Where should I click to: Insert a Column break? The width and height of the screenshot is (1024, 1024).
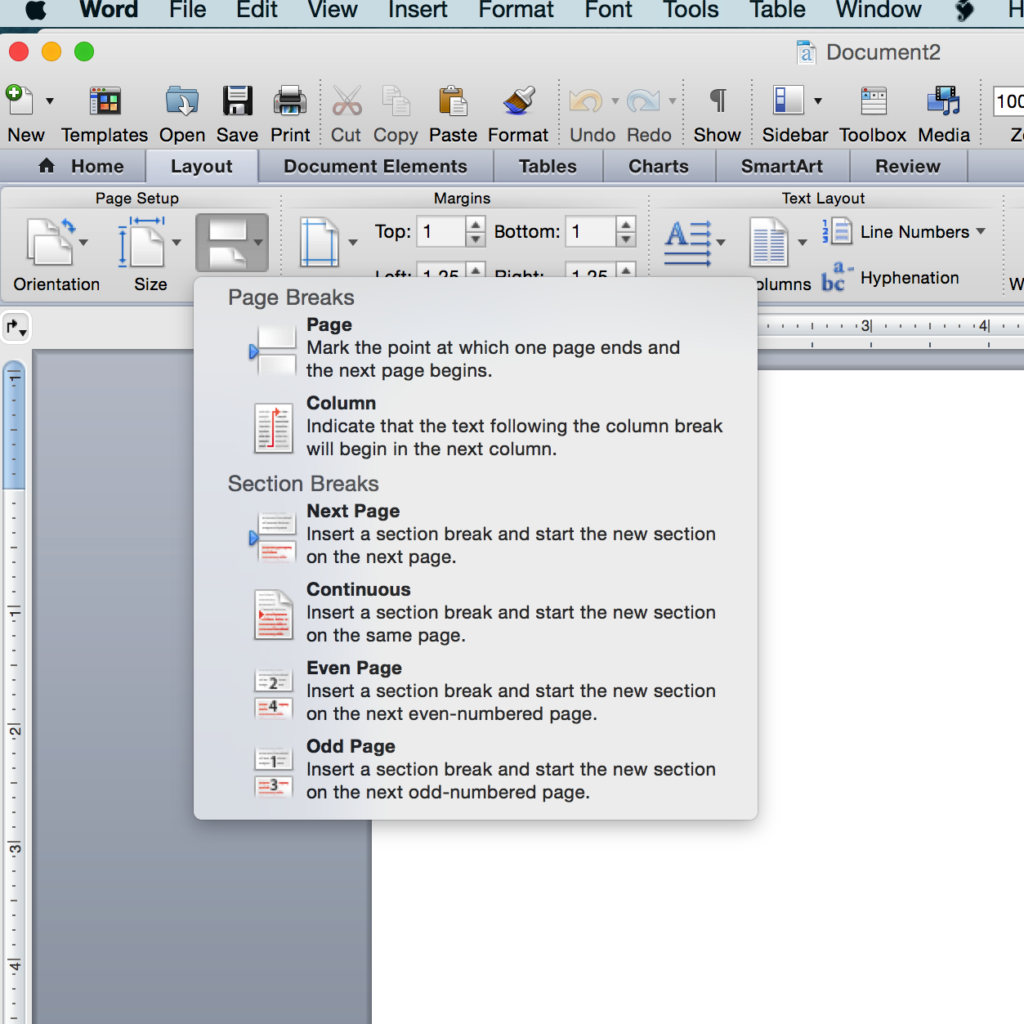tap(341, 404)
